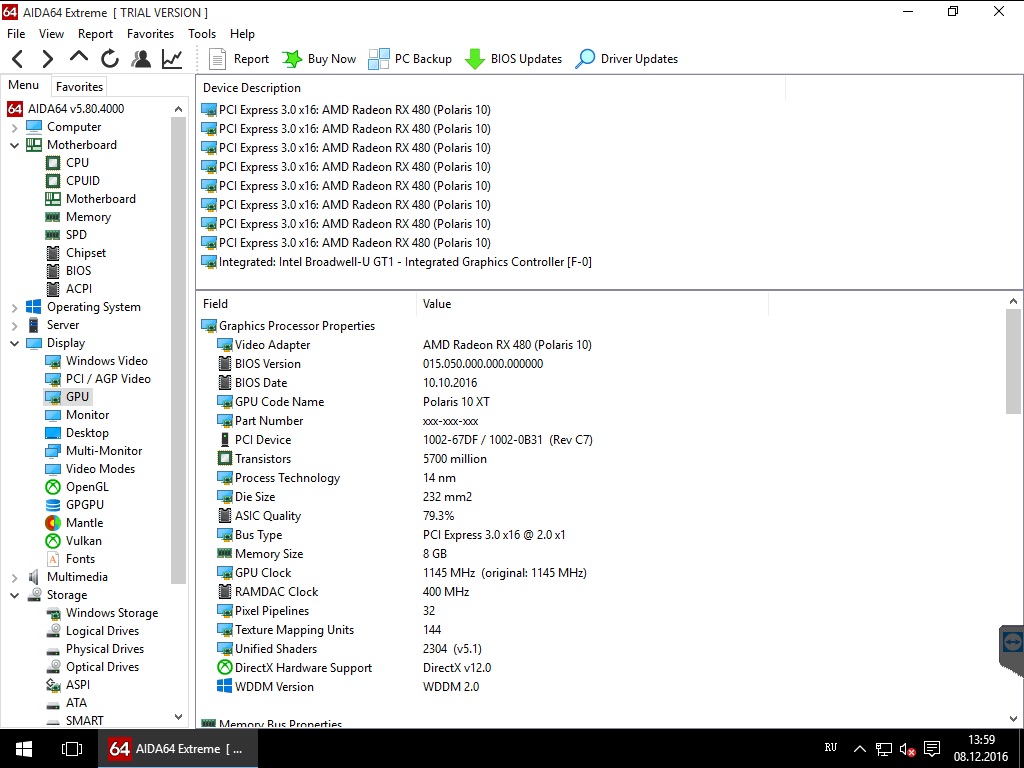Click tree panel scroll down arrow
This screenshot has width=1024, height=768.
click(178, 716)
